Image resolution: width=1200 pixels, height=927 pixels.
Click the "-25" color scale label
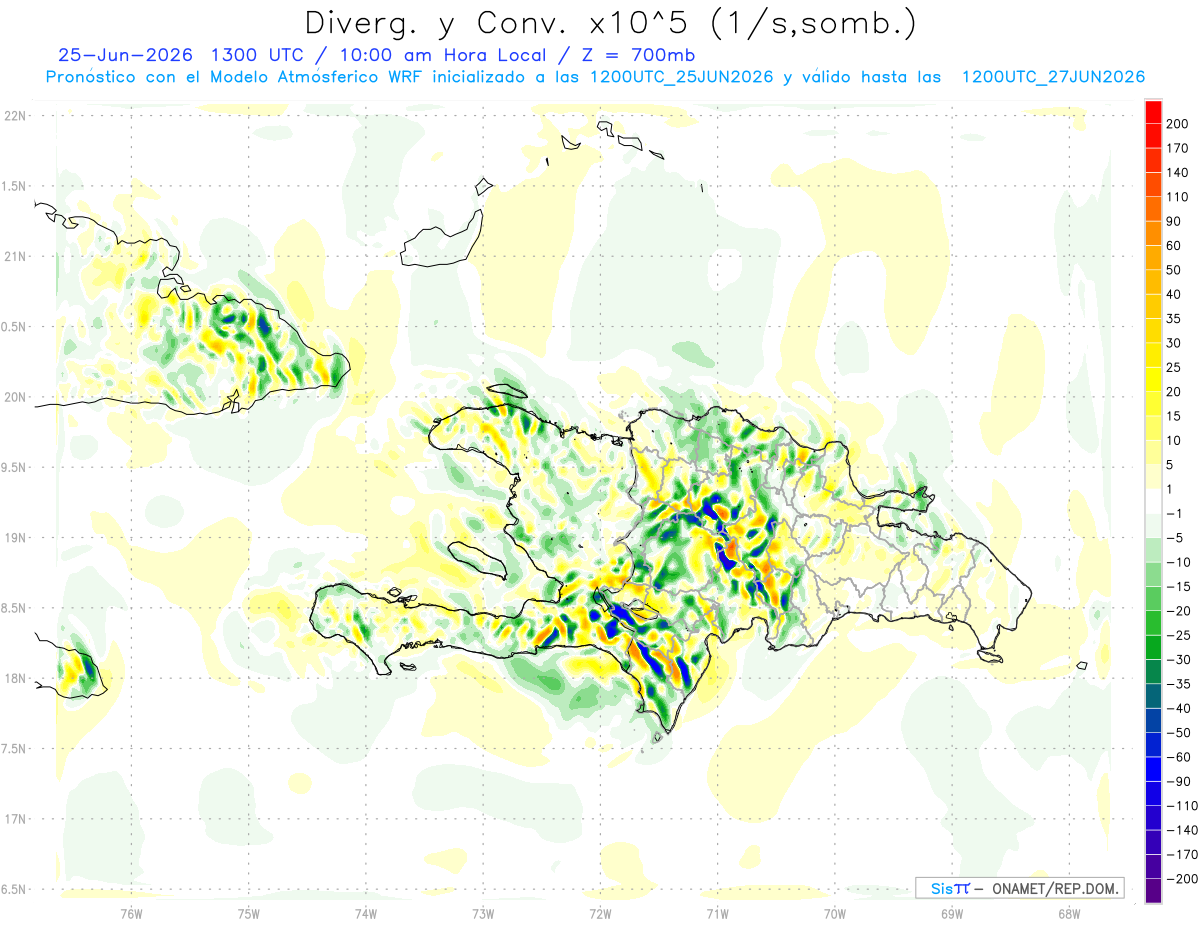point(1181,635)
